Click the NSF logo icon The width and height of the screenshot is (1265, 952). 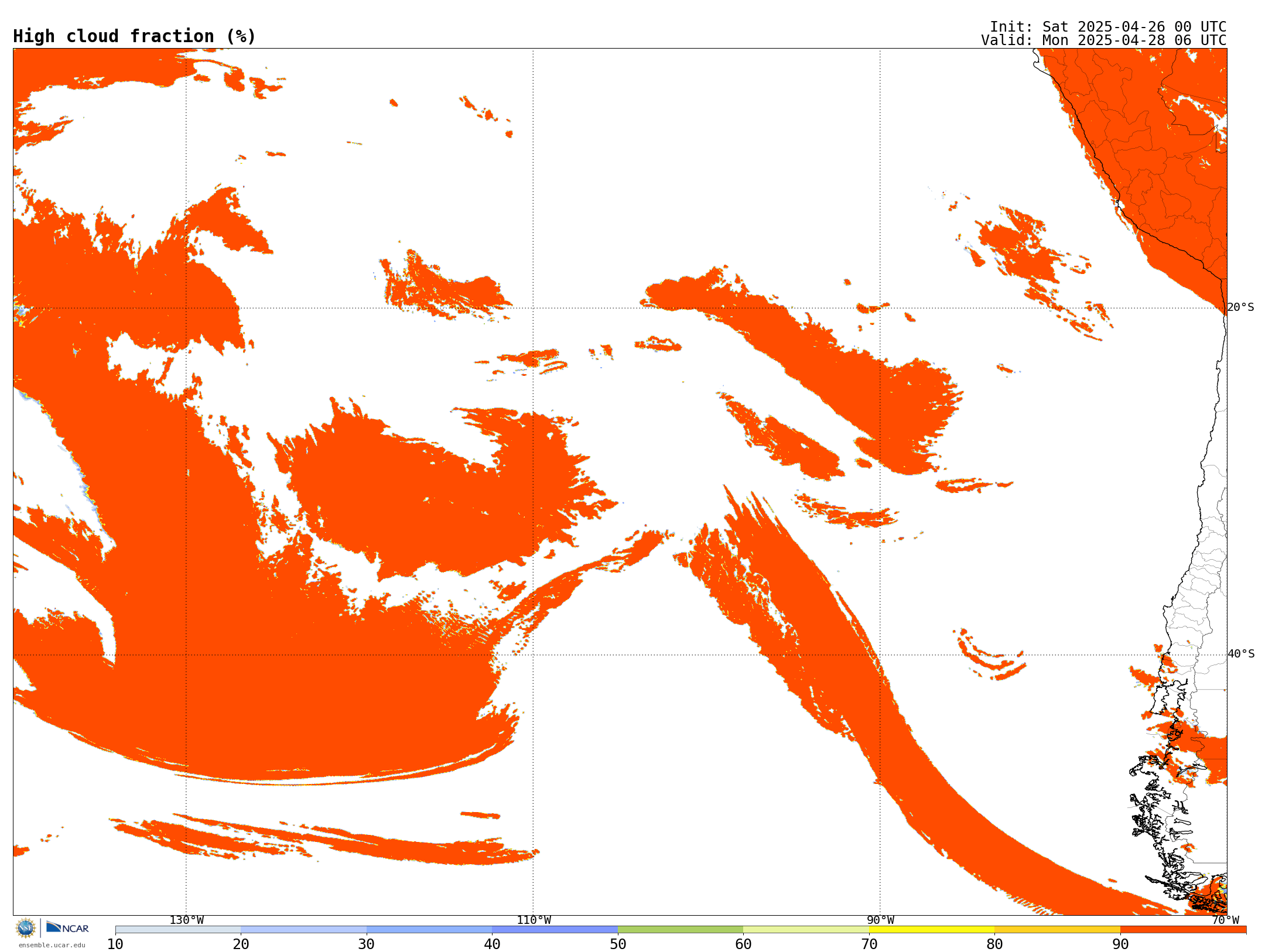pos(25,928)
